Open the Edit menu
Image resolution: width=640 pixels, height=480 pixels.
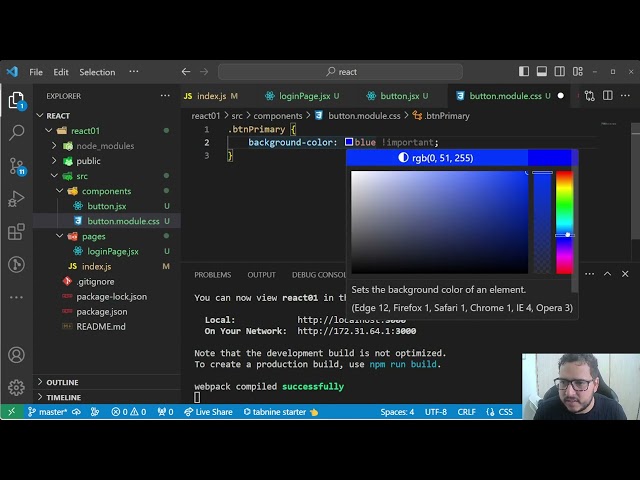coord(60,72)
